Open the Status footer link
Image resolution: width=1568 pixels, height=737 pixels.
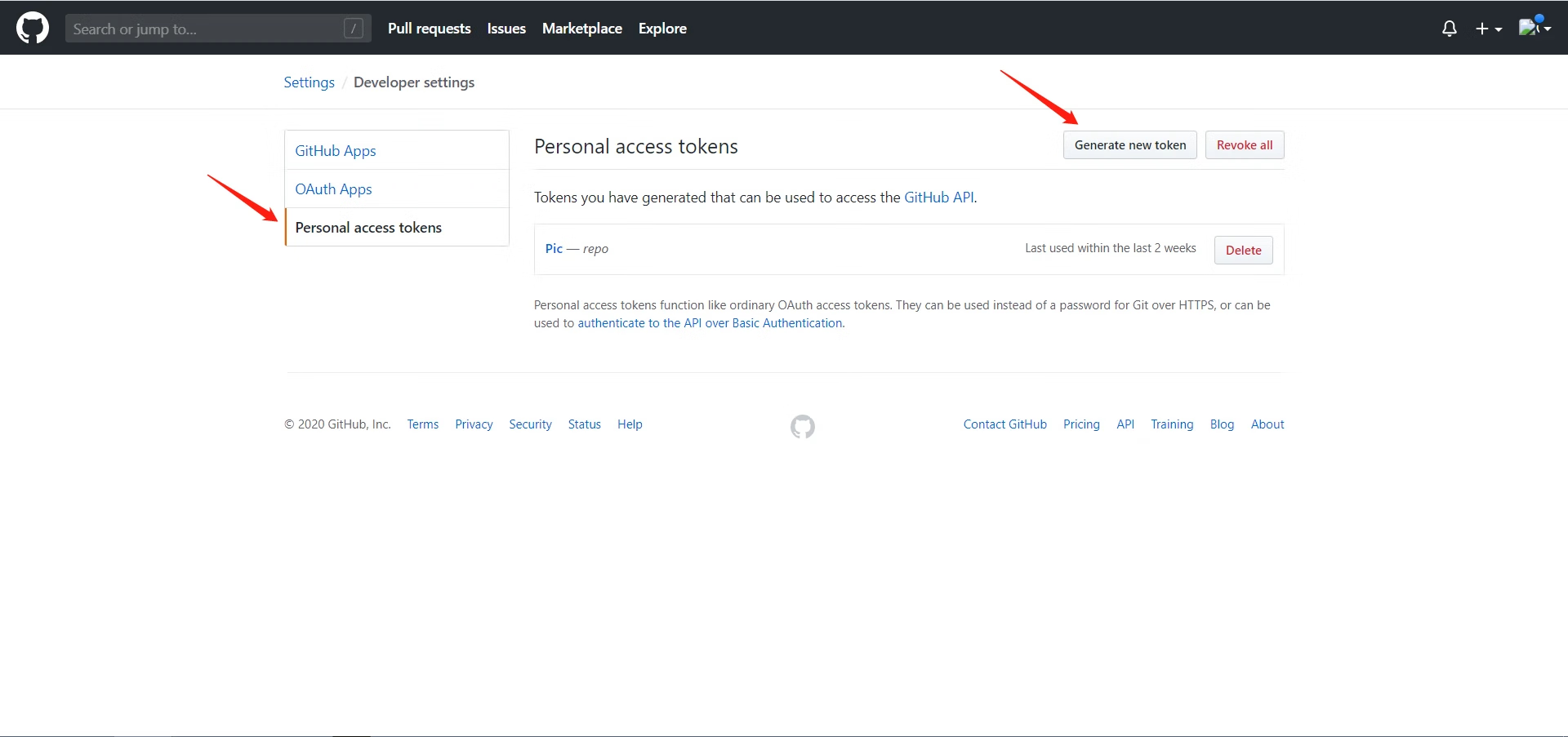(x=585, y=424)
